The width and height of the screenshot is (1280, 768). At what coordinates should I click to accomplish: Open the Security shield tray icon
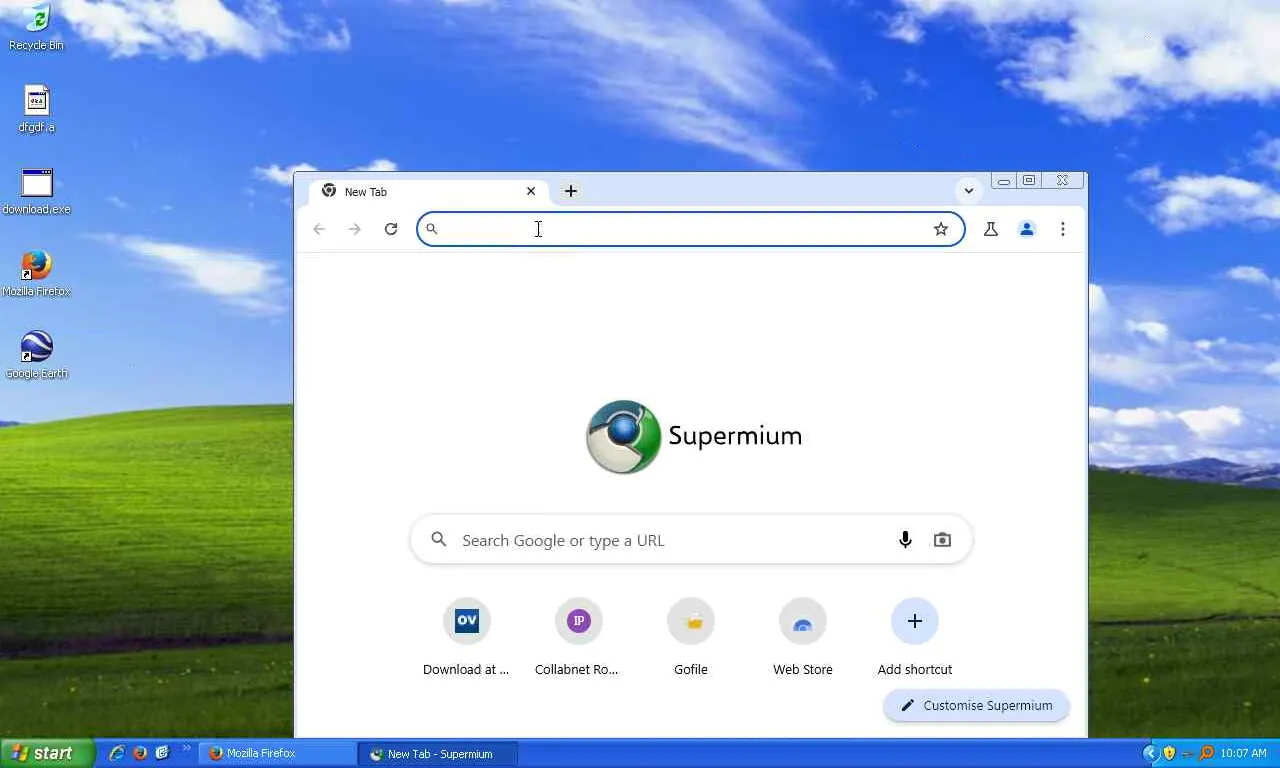tap(1169, 753)
